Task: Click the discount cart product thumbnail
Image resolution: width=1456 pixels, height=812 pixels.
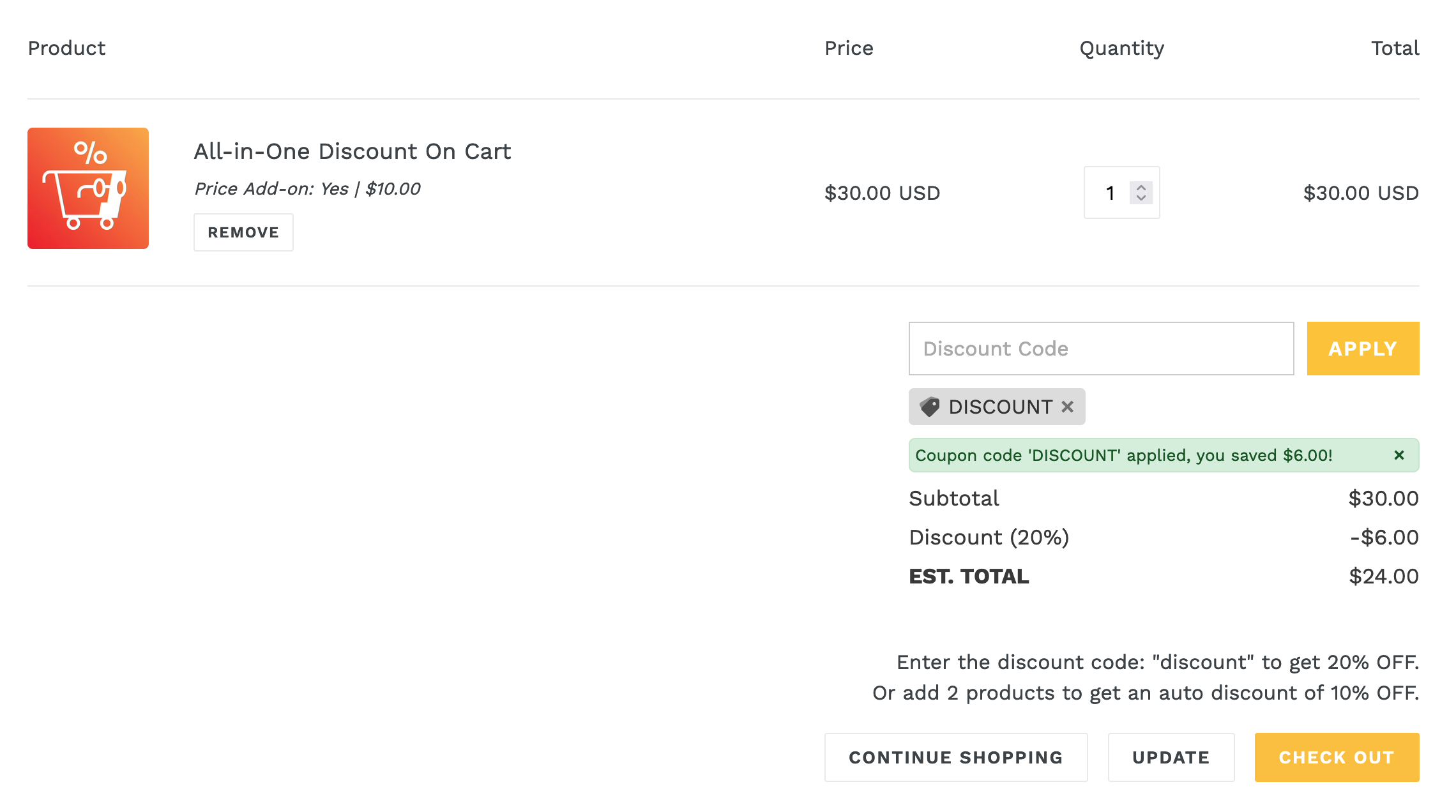Action: click(88, 188)
